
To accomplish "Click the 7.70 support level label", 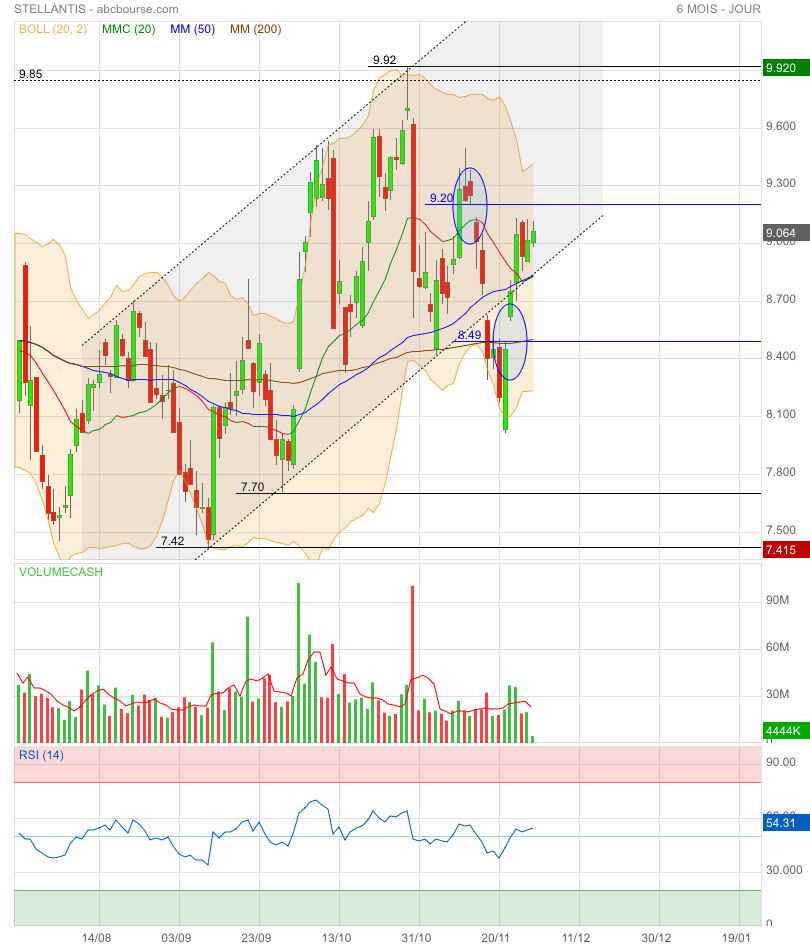I will click(253, 487).
